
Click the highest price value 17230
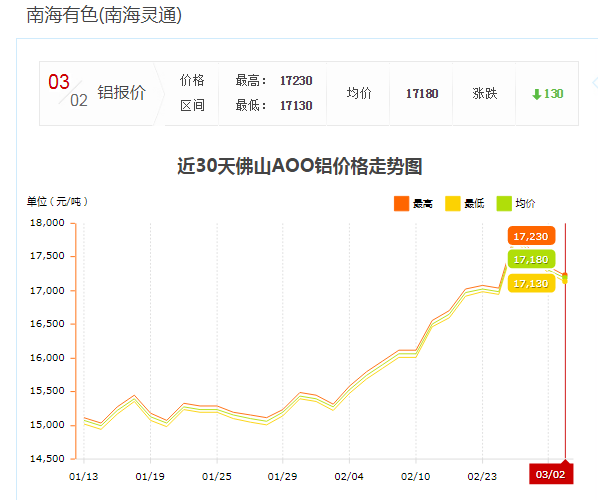[x=296, y=81]
